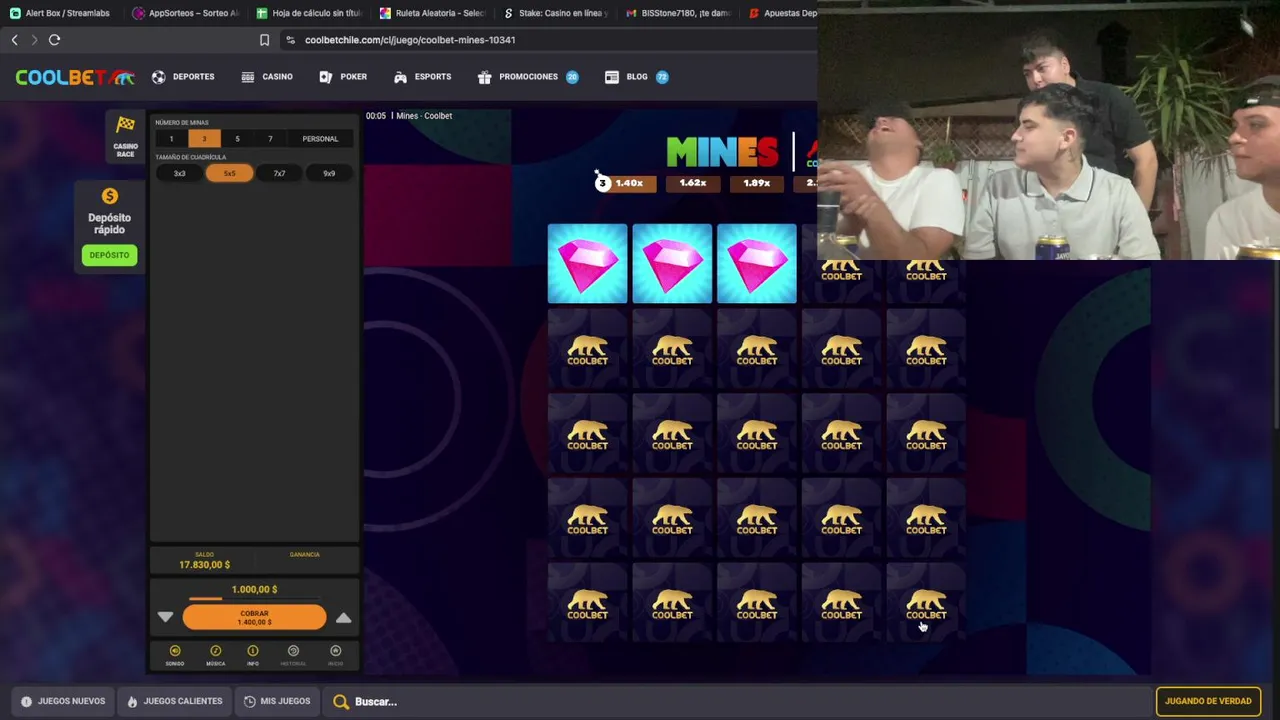Open Juegos Nuevos at the bottom bar

tap(63, 701)
